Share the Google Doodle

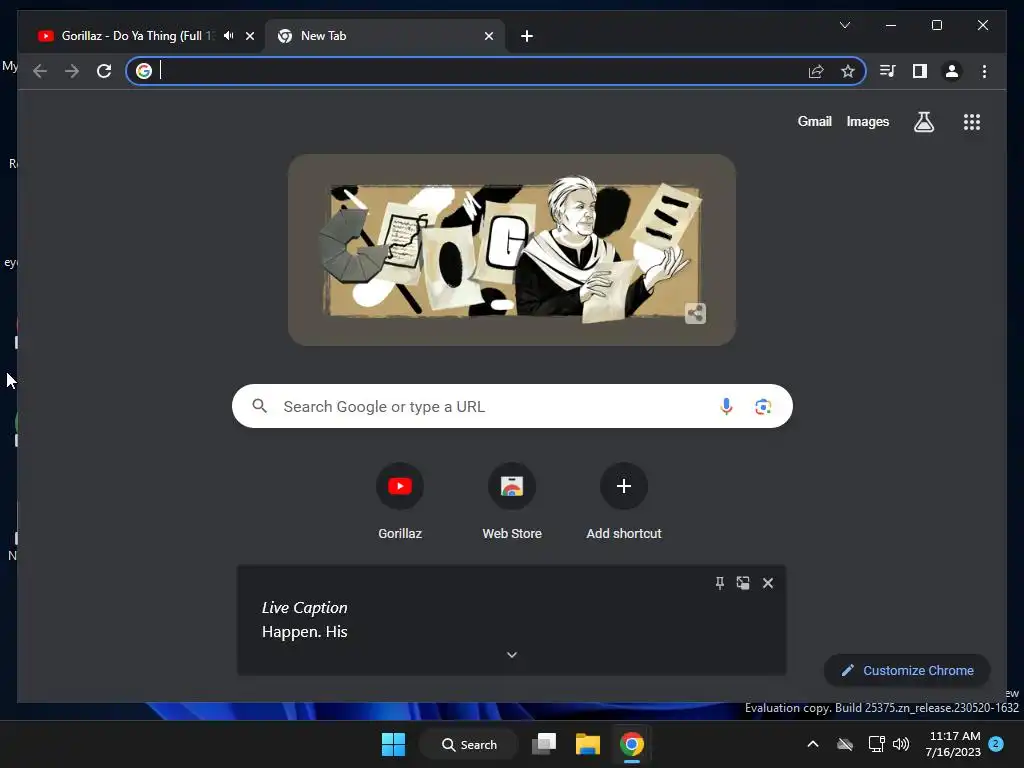click(696, 313)
